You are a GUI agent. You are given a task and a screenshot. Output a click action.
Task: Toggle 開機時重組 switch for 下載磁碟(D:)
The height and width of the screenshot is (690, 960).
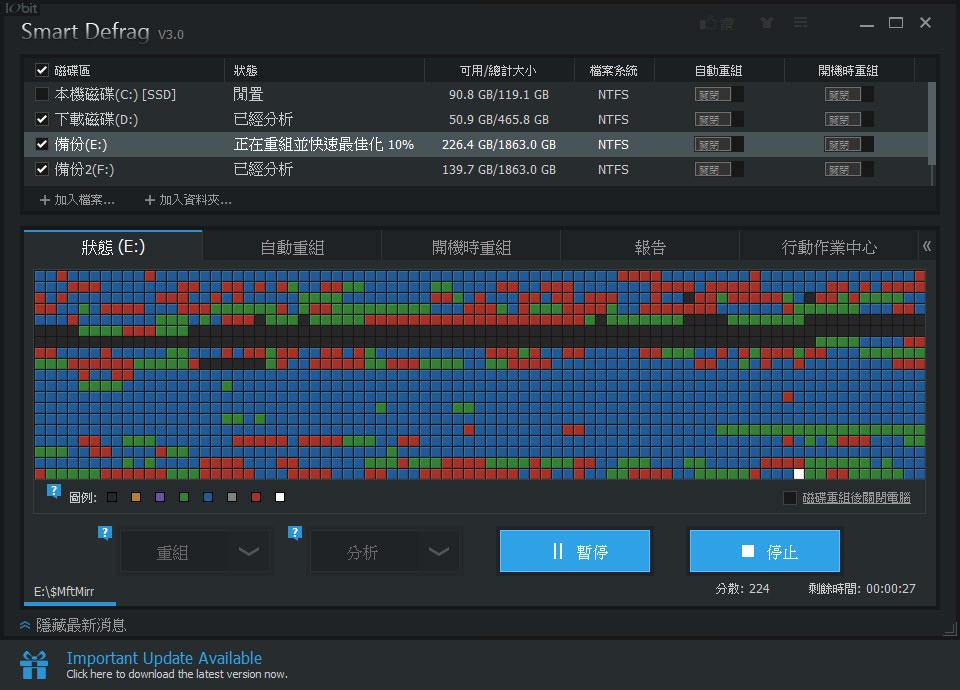coord(849,119)
